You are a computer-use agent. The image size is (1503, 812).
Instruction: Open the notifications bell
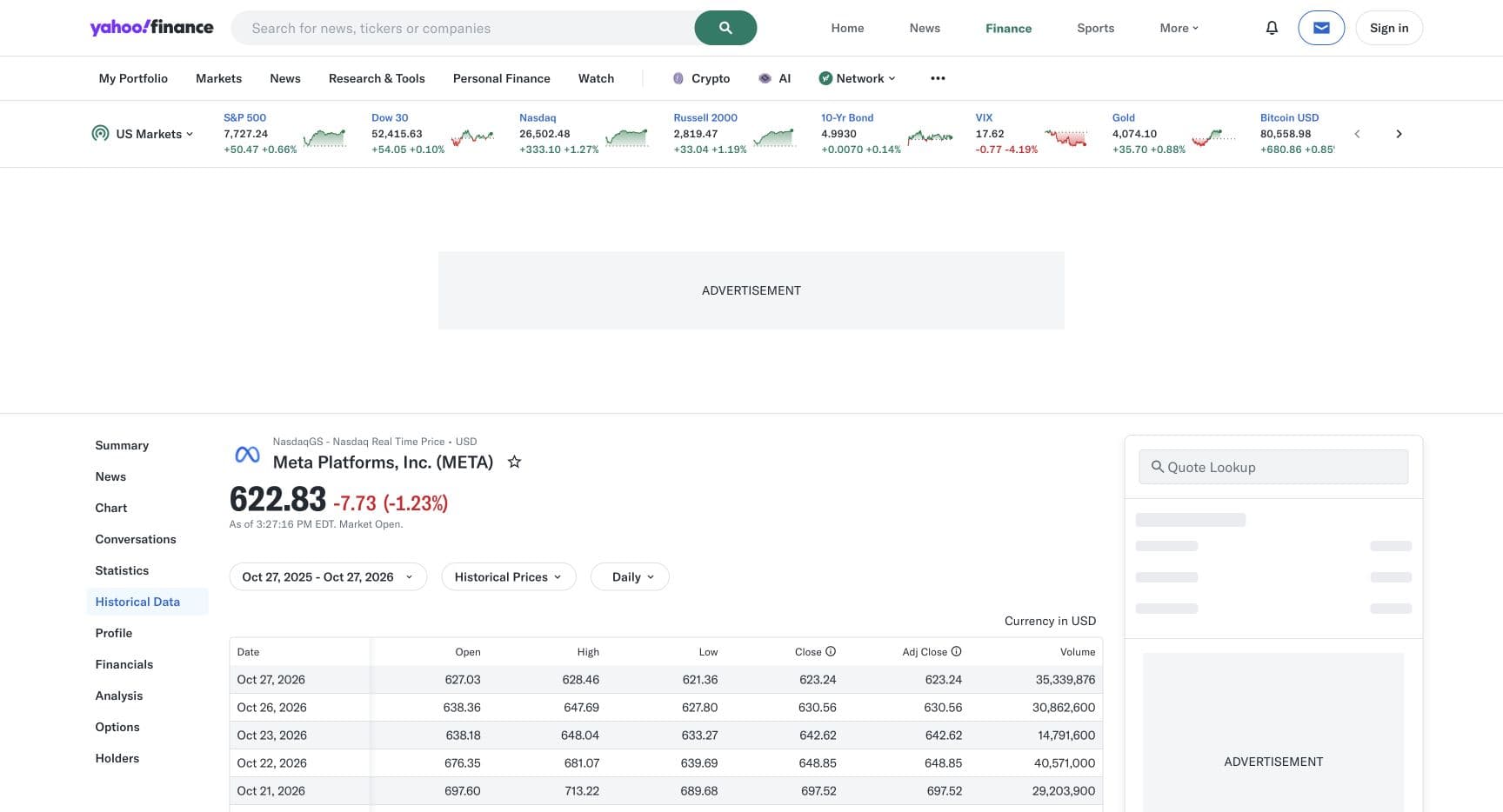tap(1272, 28)
